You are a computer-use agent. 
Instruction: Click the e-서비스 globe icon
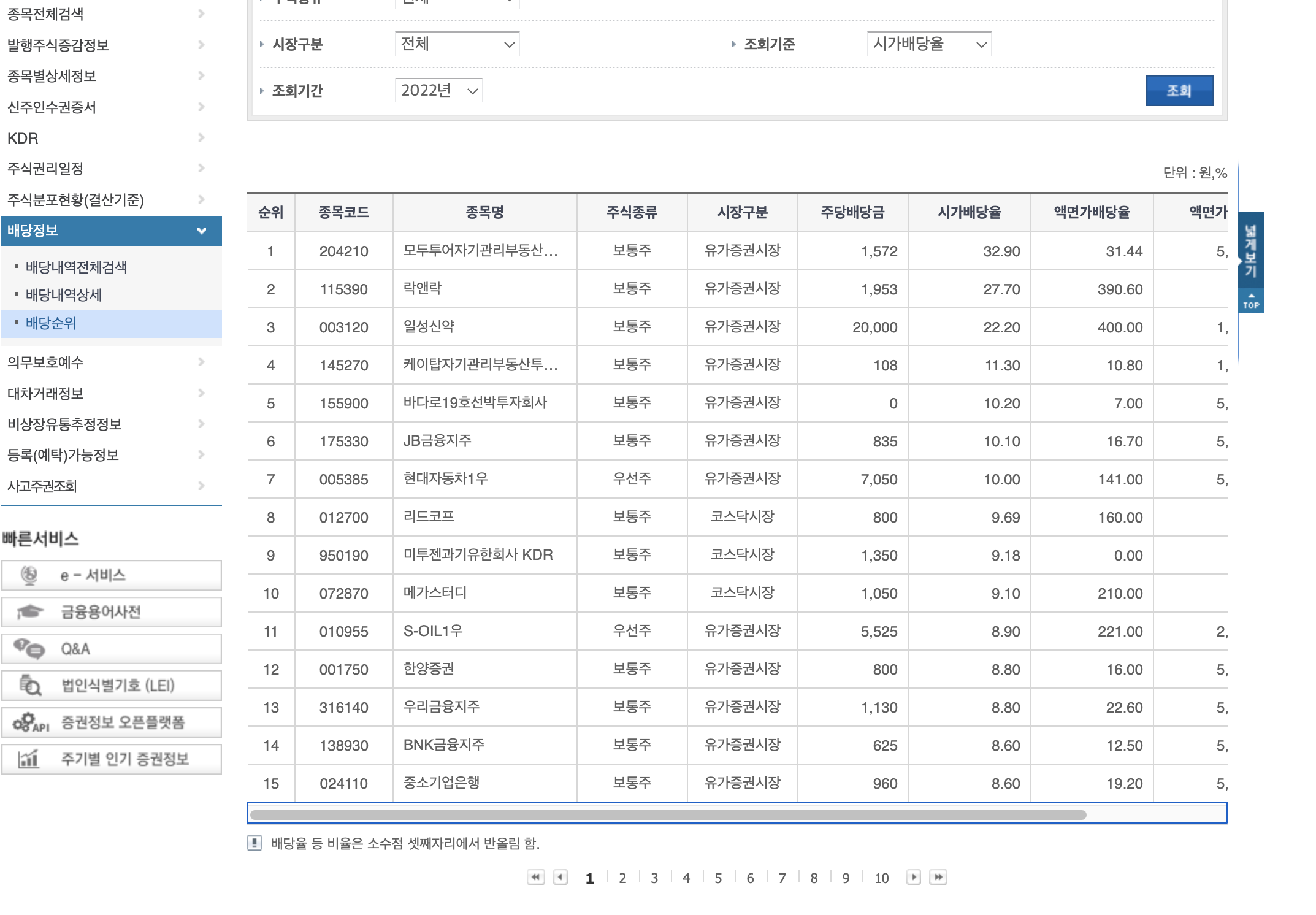(x=29, y=575)
